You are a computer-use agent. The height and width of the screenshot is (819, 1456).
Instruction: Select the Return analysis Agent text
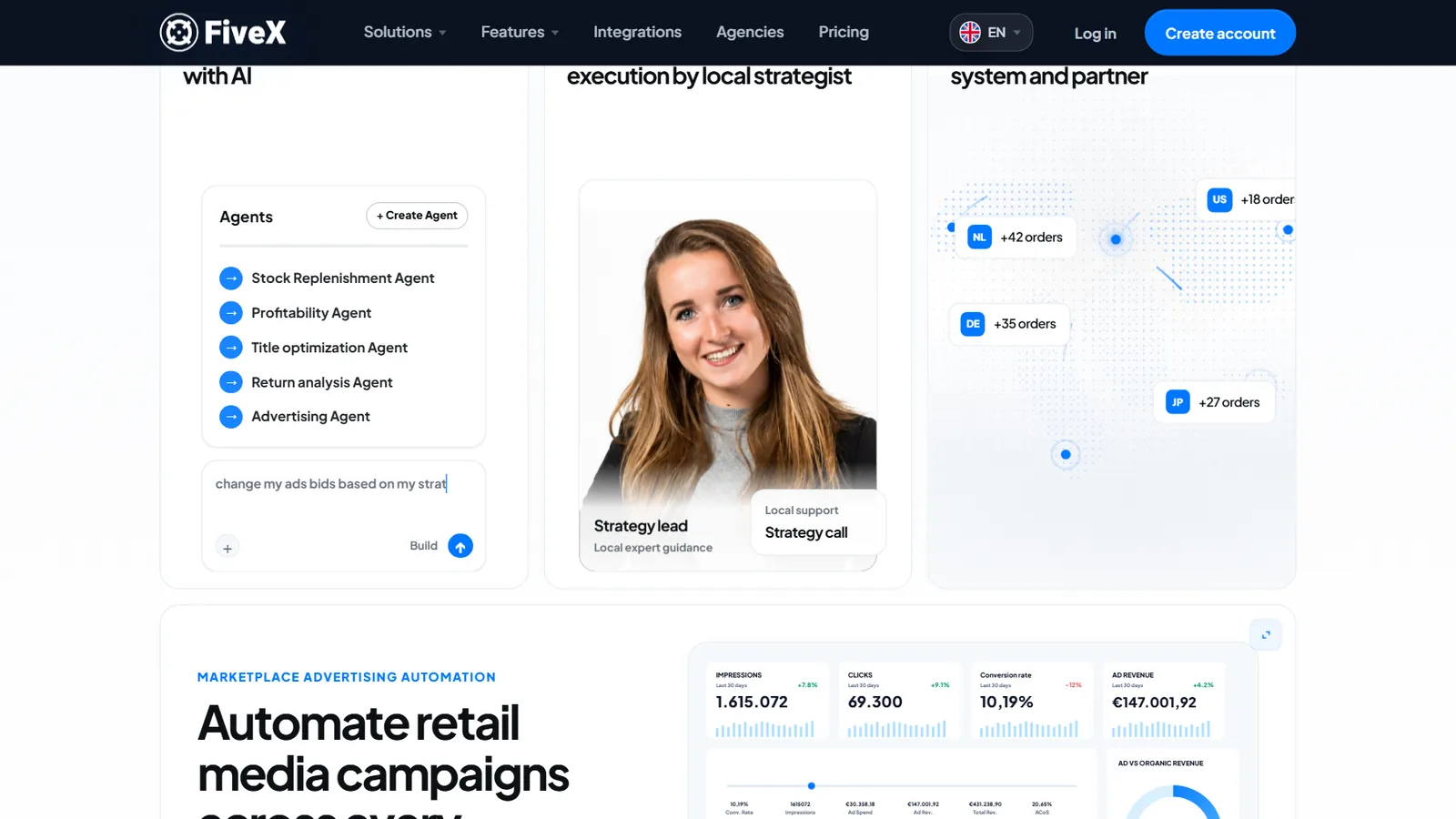(x=322, y=382)
